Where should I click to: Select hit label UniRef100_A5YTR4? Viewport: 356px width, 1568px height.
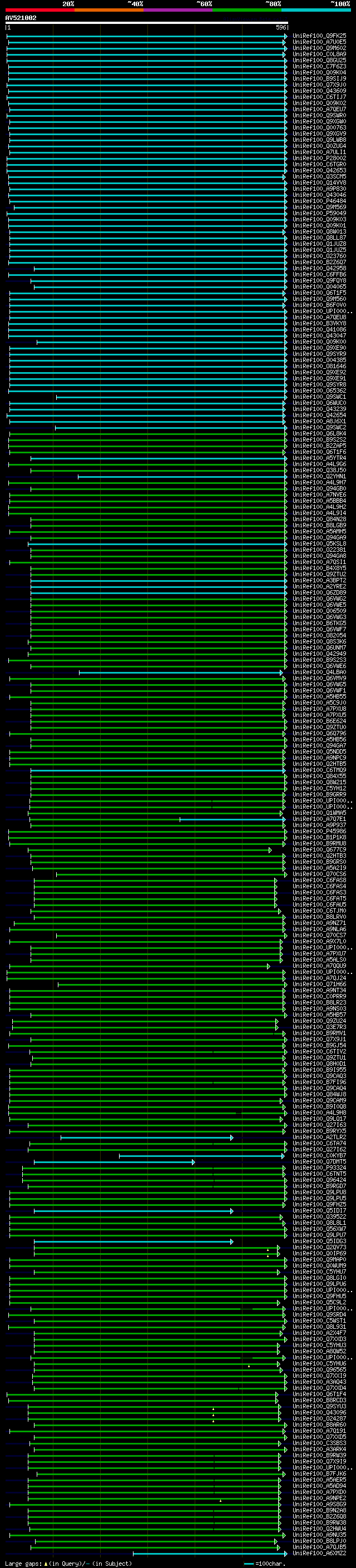[319, 458]
